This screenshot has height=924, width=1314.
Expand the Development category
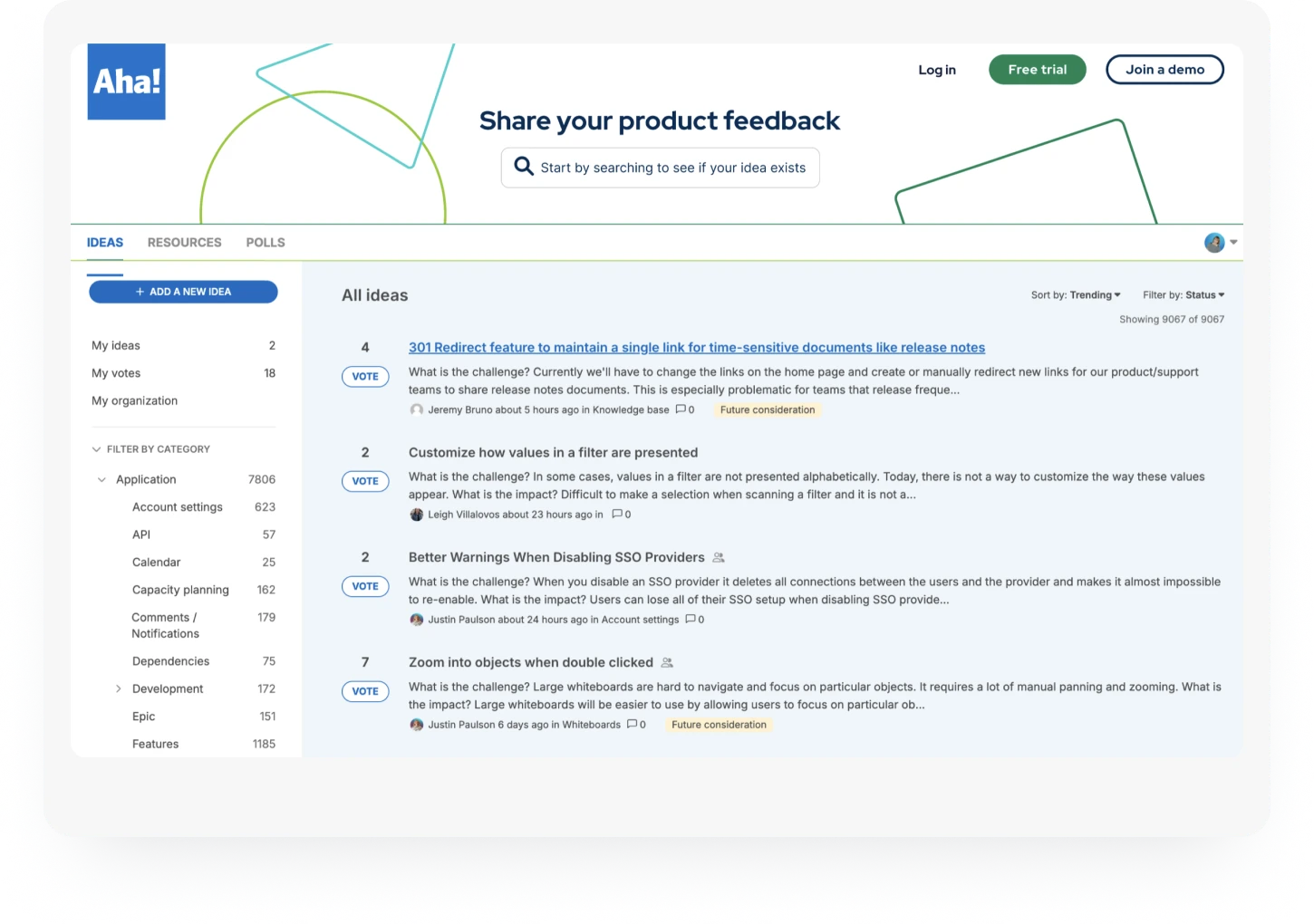tap(118, 688)
